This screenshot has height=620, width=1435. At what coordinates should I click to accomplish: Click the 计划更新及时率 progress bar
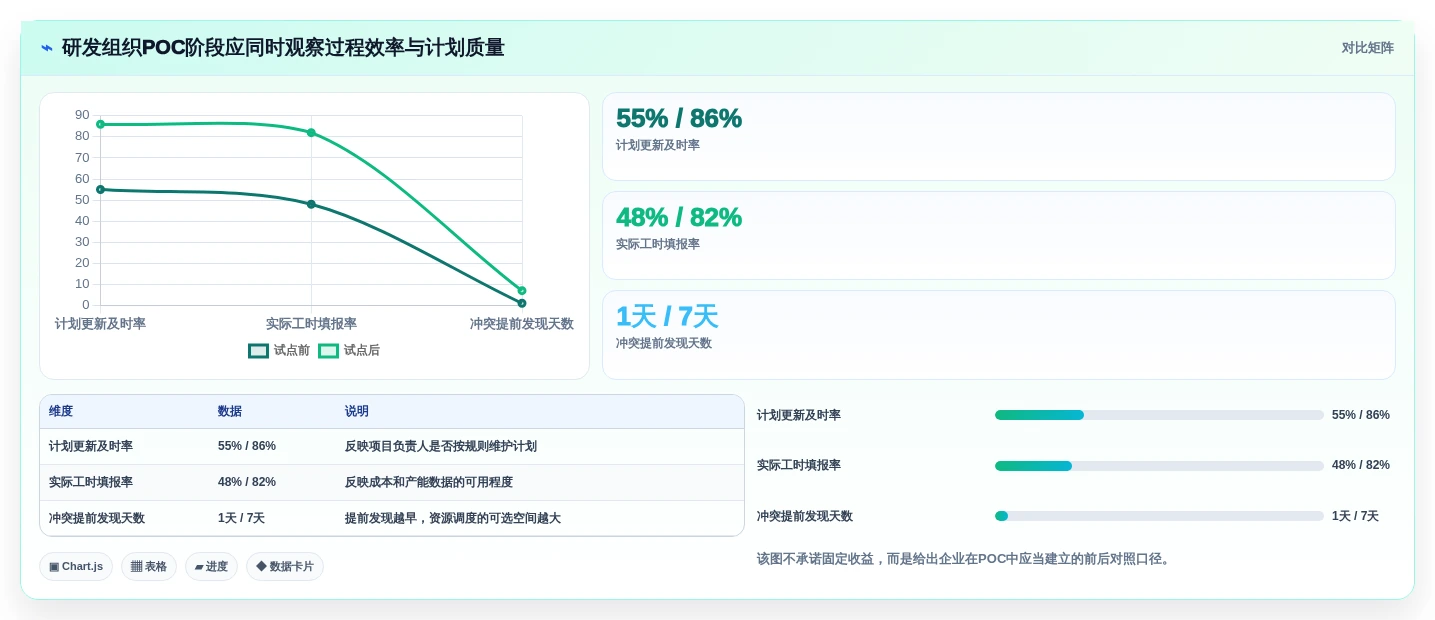click(1159, 415)
